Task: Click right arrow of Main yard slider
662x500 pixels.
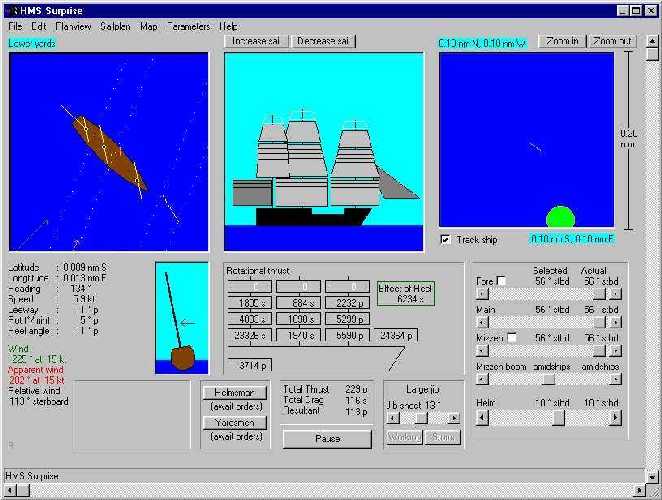Action: (x=616, y=323)
